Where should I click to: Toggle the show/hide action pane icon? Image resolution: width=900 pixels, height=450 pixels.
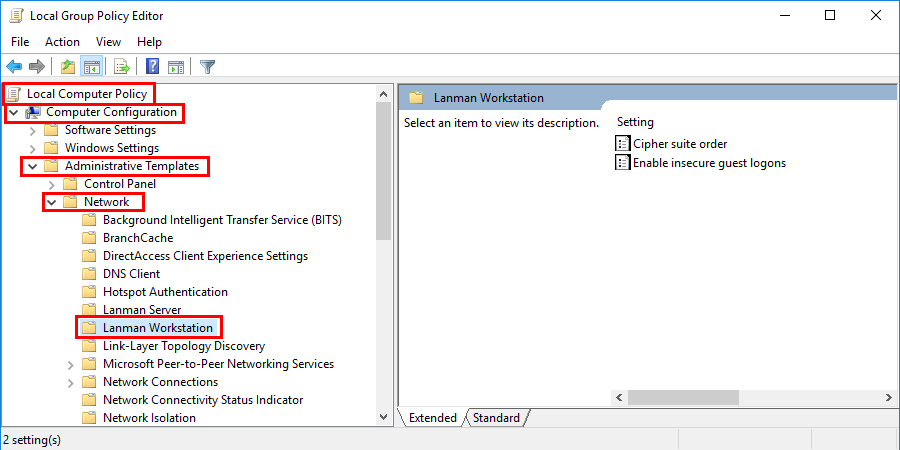pos(176,67)
